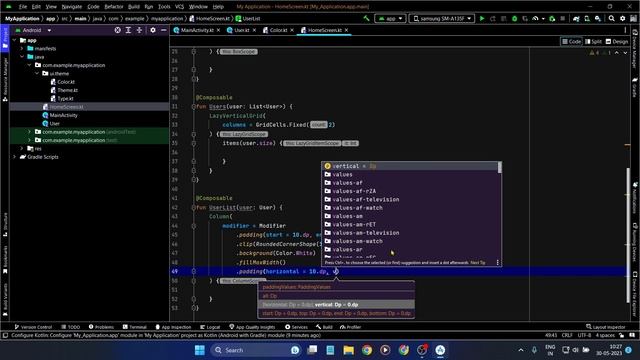
Task: Open Device Manager from the top toolbar icon
Action: [587, 18]
